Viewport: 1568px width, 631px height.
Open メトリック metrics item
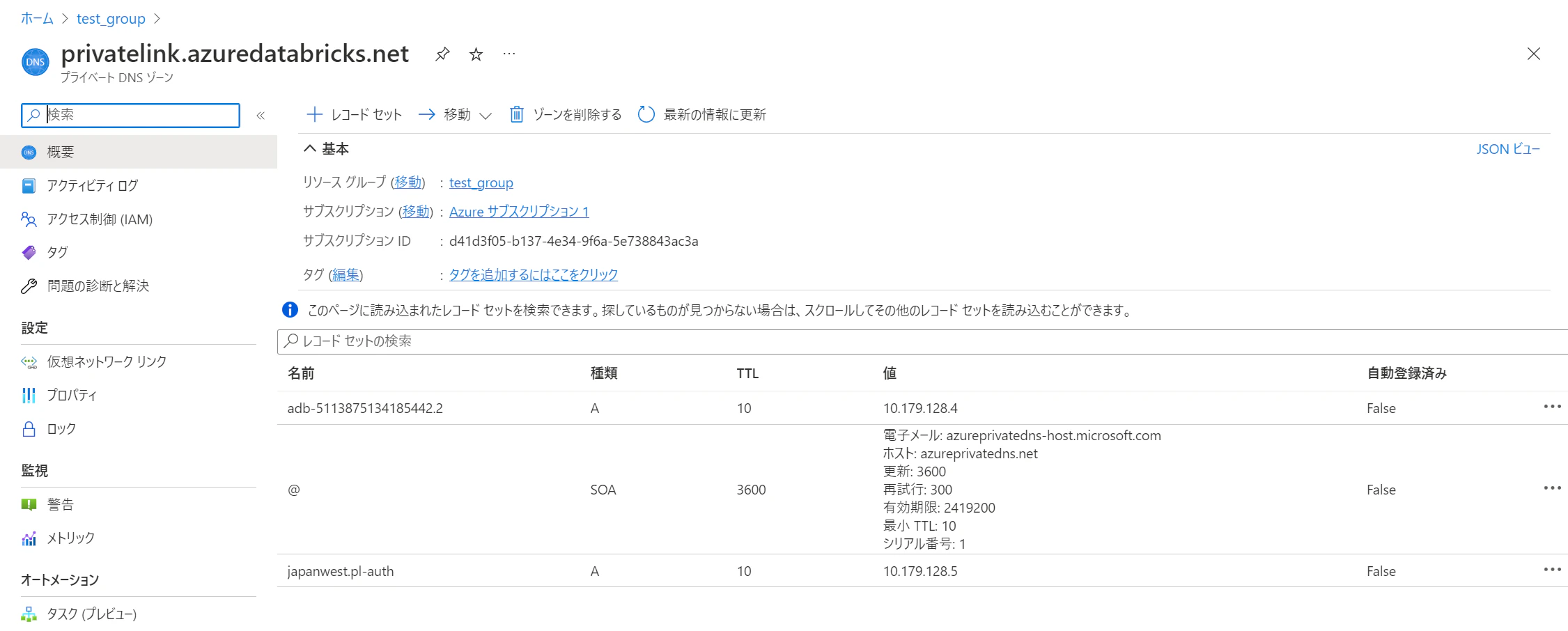tap(139, 538)
